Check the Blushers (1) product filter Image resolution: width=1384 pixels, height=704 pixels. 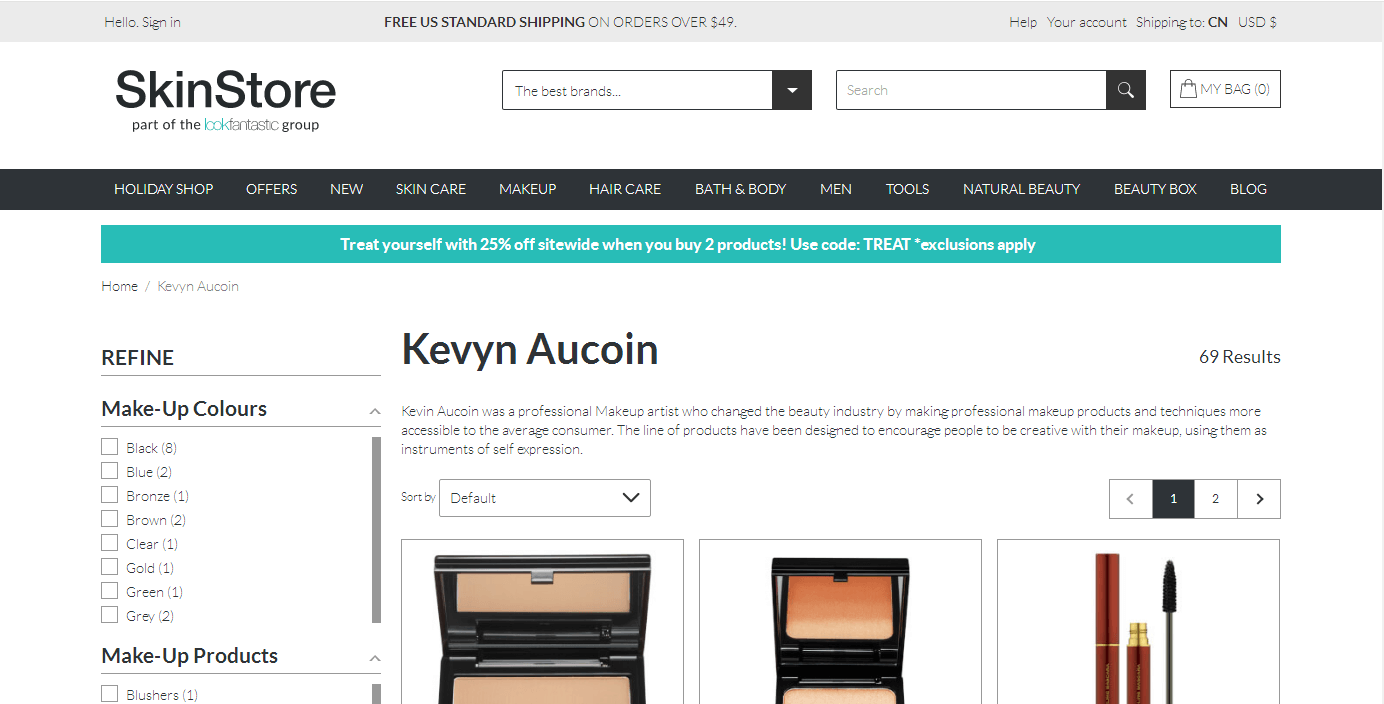click(110, 694)
